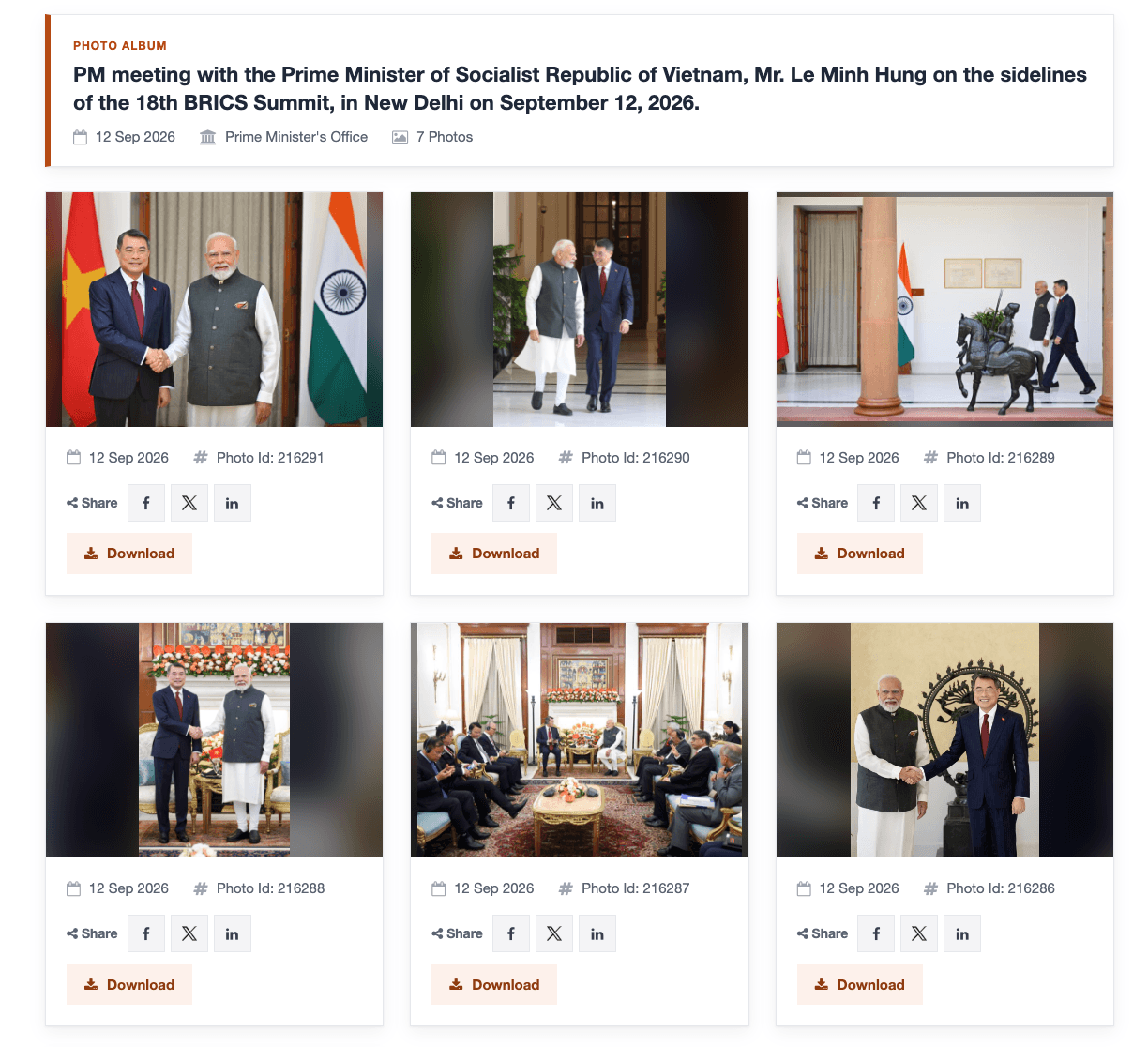This screenshot has width=1148, height=1047.
Task: Share photo 216286 on LinkedIn
Action: pyautogui.click(x=962, y=933)
